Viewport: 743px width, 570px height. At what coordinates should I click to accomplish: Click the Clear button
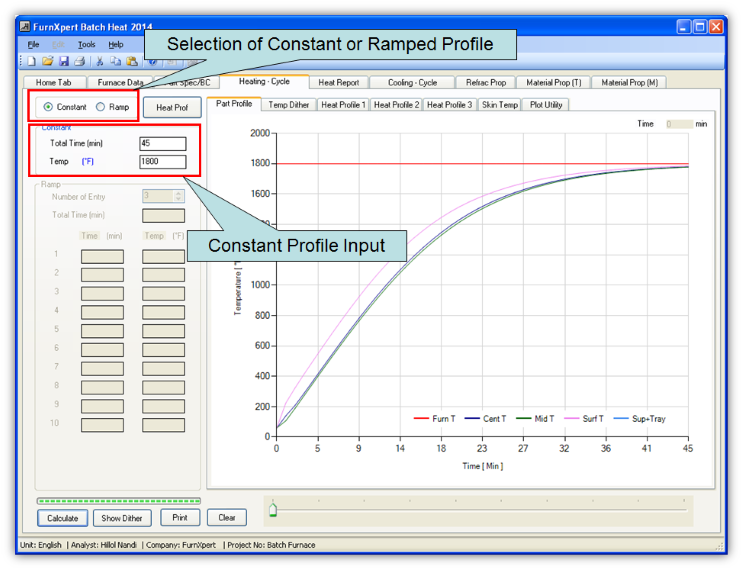[227, 517]
